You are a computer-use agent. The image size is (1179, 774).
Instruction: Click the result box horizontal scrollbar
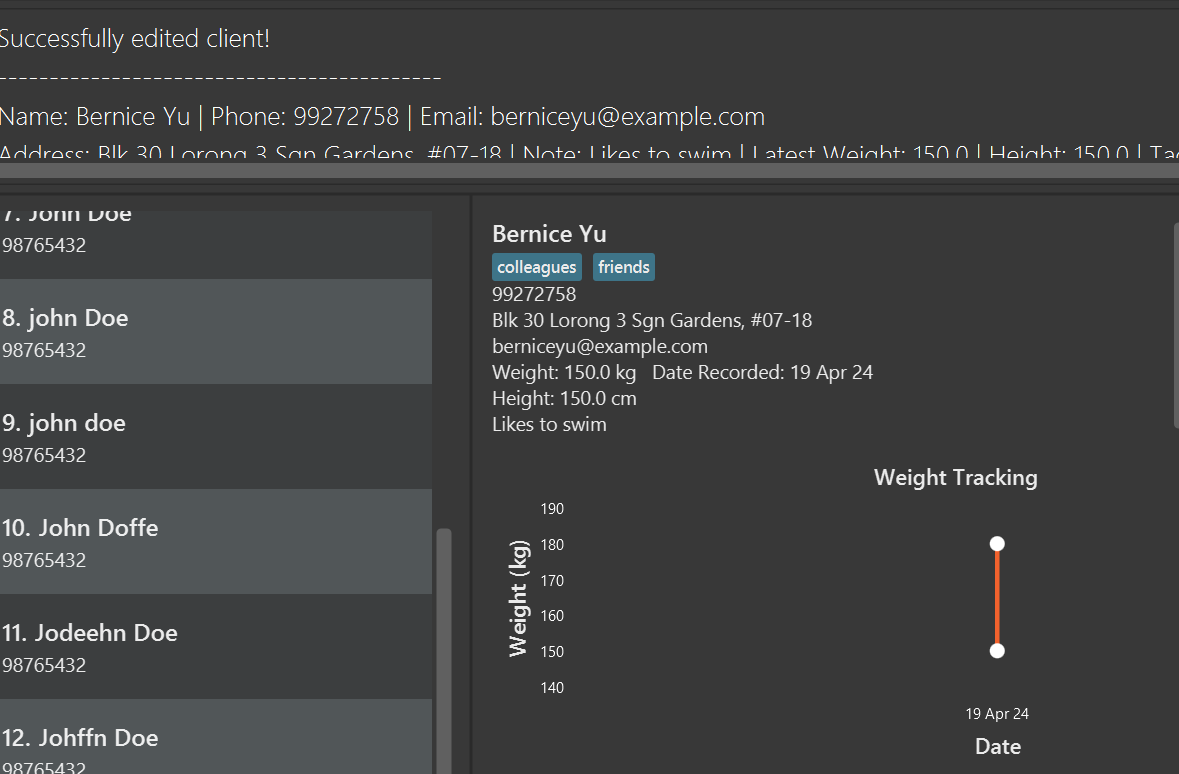click(590, 171)
